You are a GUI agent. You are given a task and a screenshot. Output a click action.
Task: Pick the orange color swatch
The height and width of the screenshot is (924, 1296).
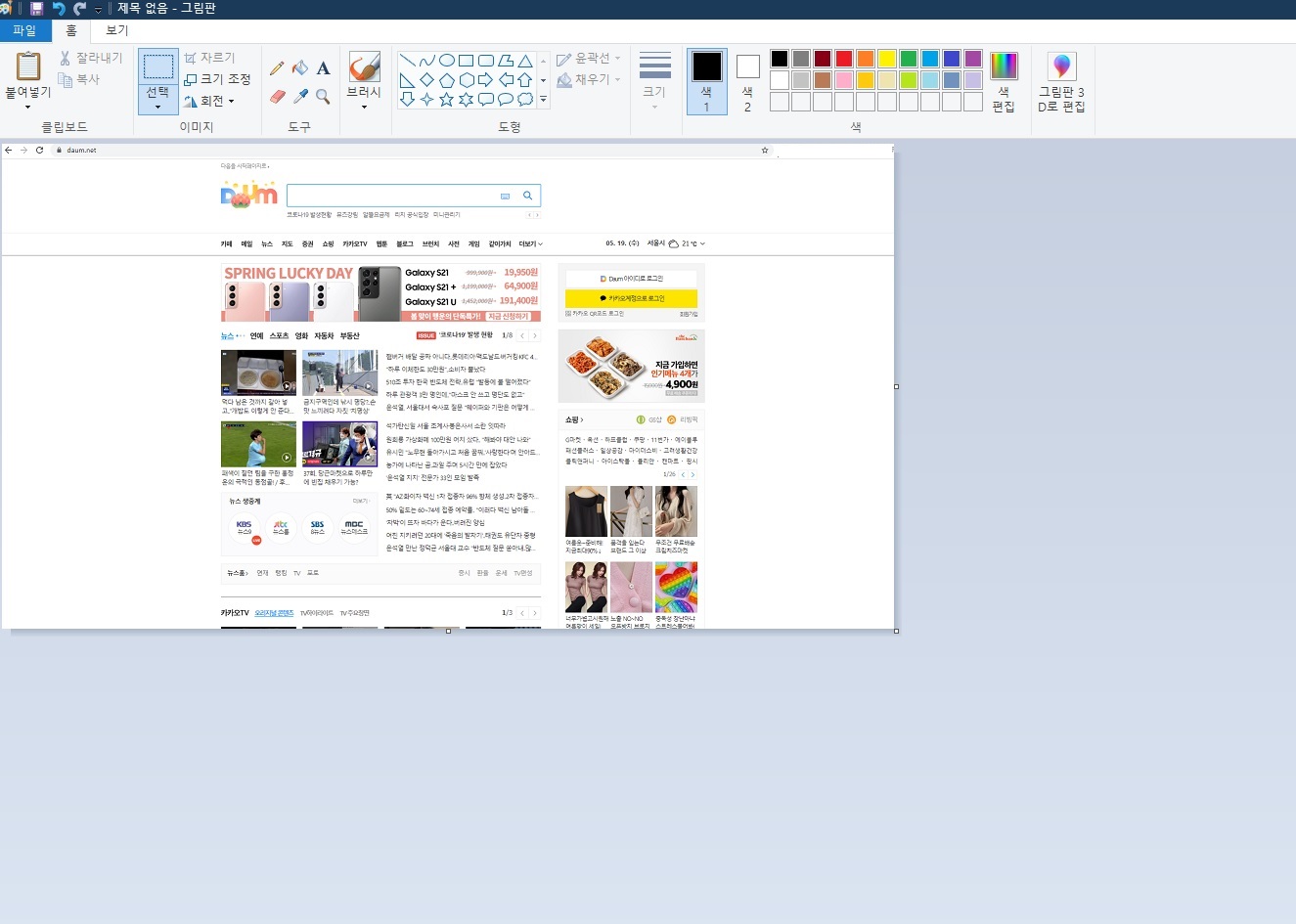[866, 59]
